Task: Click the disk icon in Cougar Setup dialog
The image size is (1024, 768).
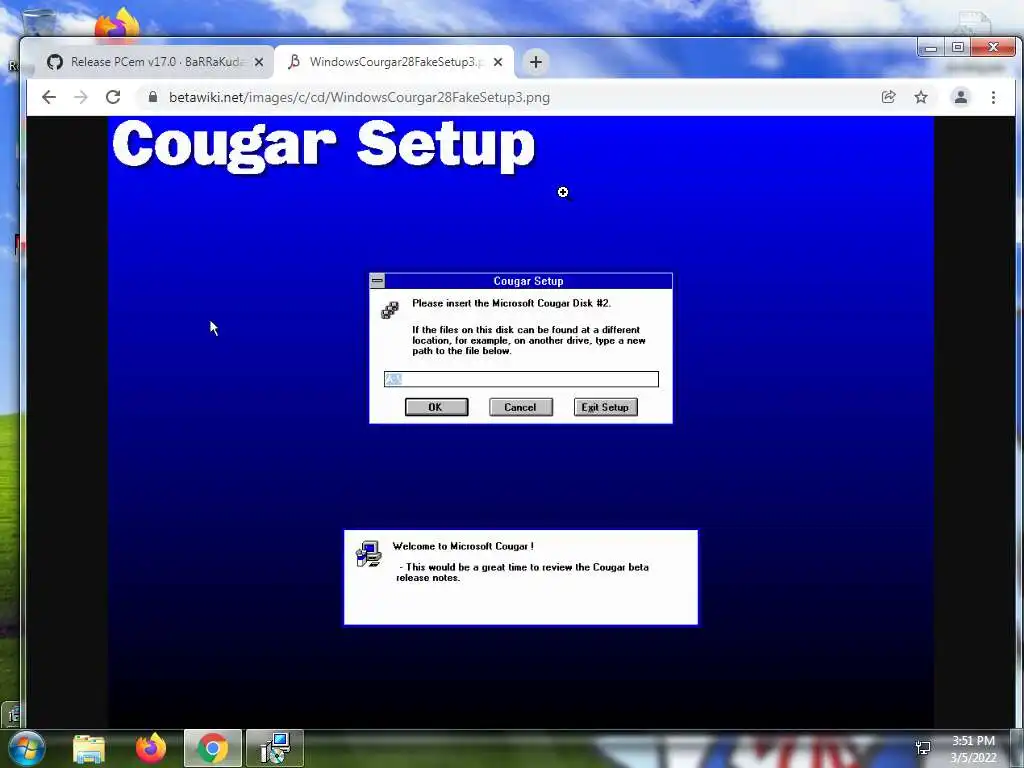Action: (390, 310)
